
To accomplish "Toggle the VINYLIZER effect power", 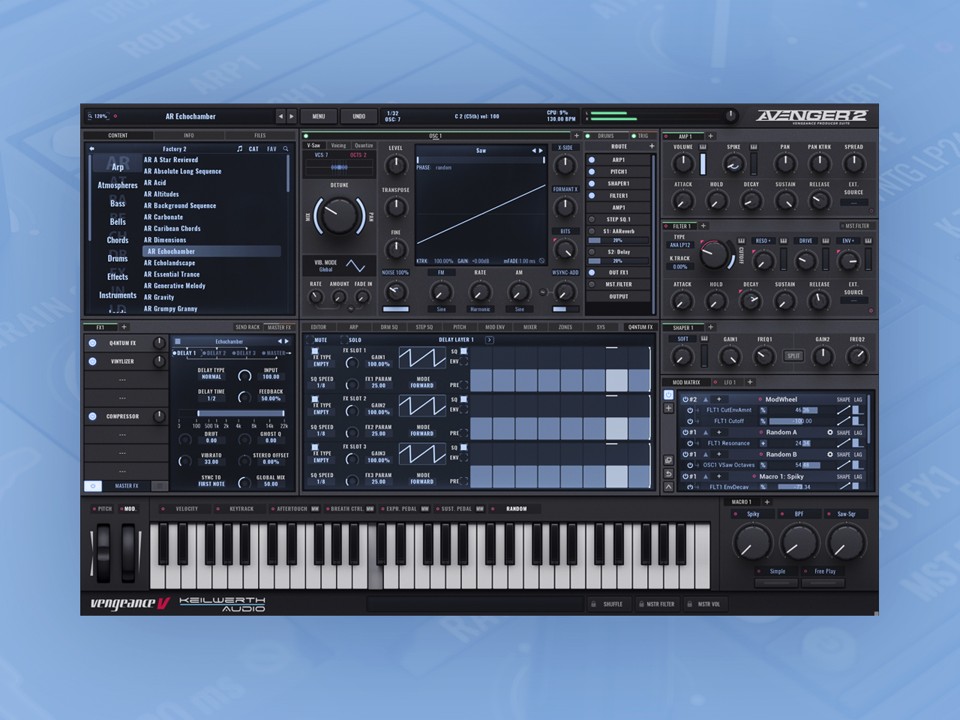I will pyautogui.click(x=92, y=361).
